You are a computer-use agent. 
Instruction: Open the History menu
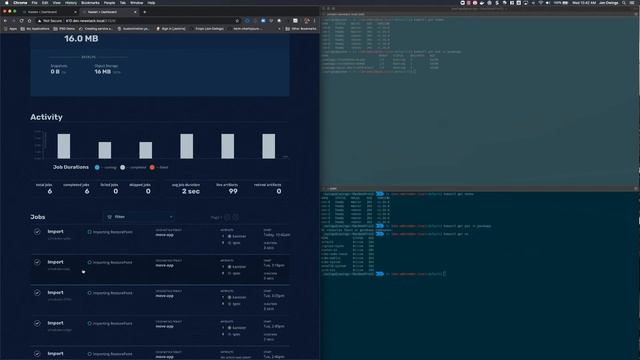coord(71,2)
